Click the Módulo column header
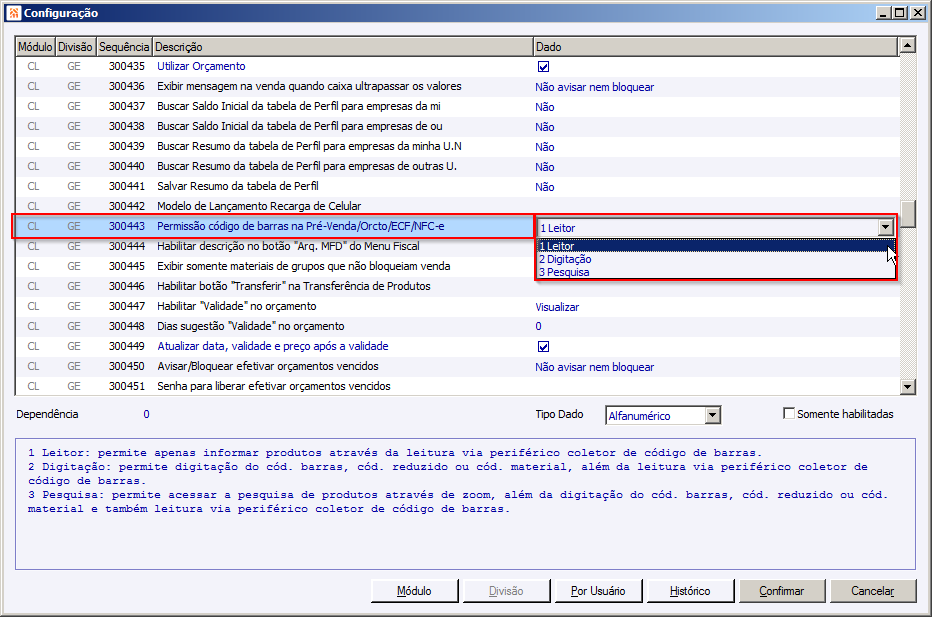 click(x=35, y=46)
